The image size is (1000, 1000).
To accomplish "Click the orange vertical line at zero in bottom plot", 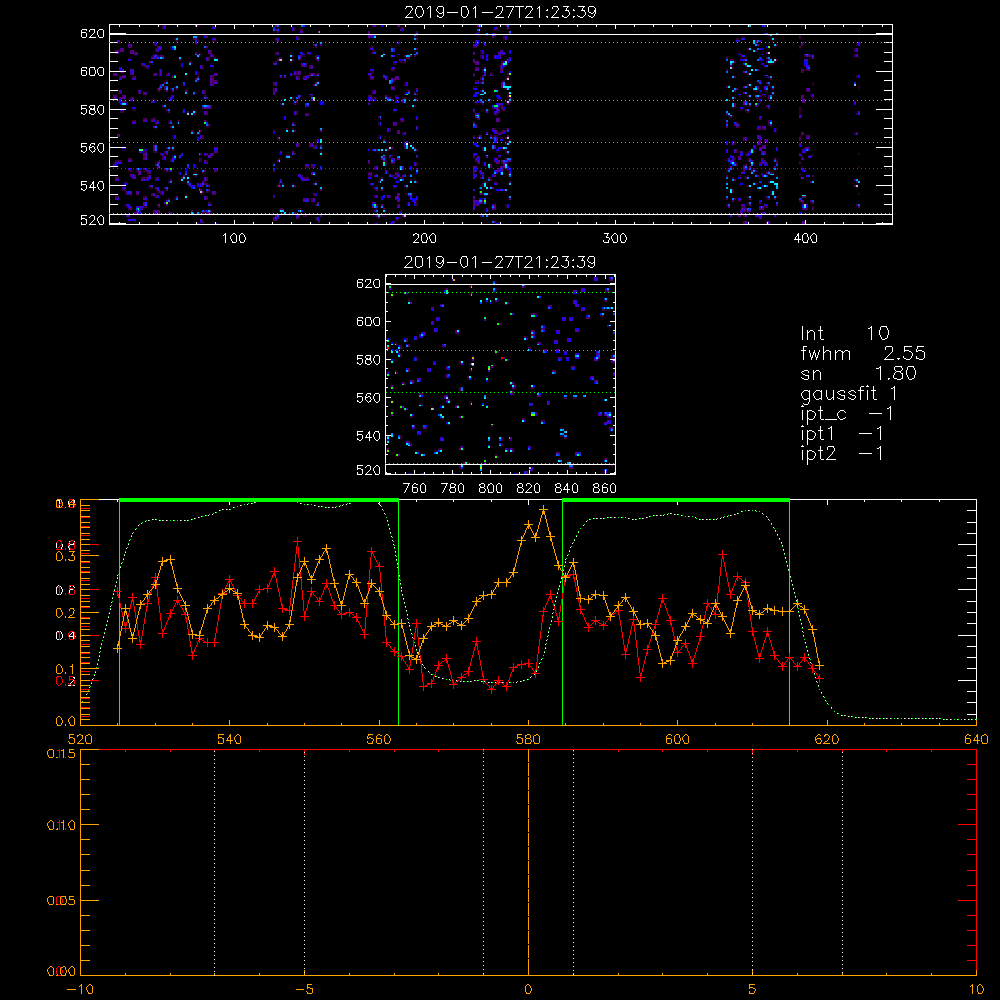I will point(528,861).
